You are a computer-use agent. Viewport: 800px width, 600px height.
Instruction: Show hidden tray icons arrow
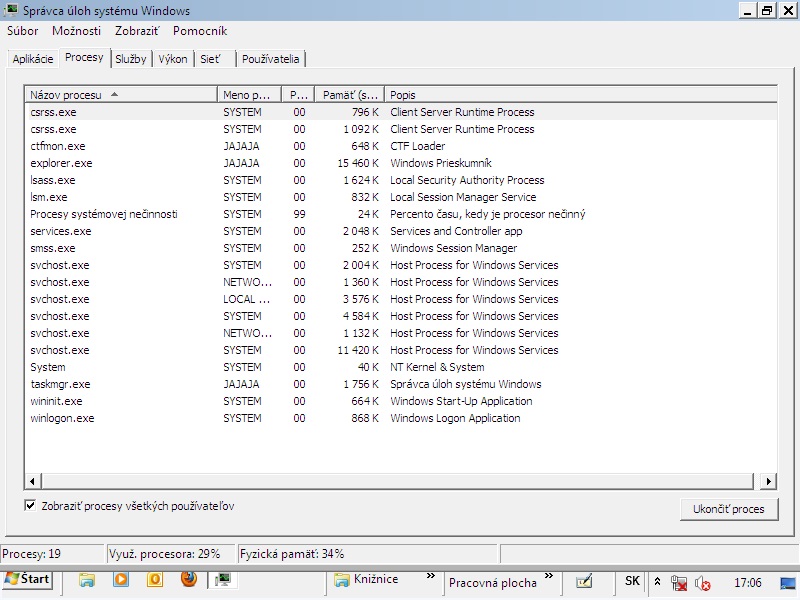[x=657, y=581]
